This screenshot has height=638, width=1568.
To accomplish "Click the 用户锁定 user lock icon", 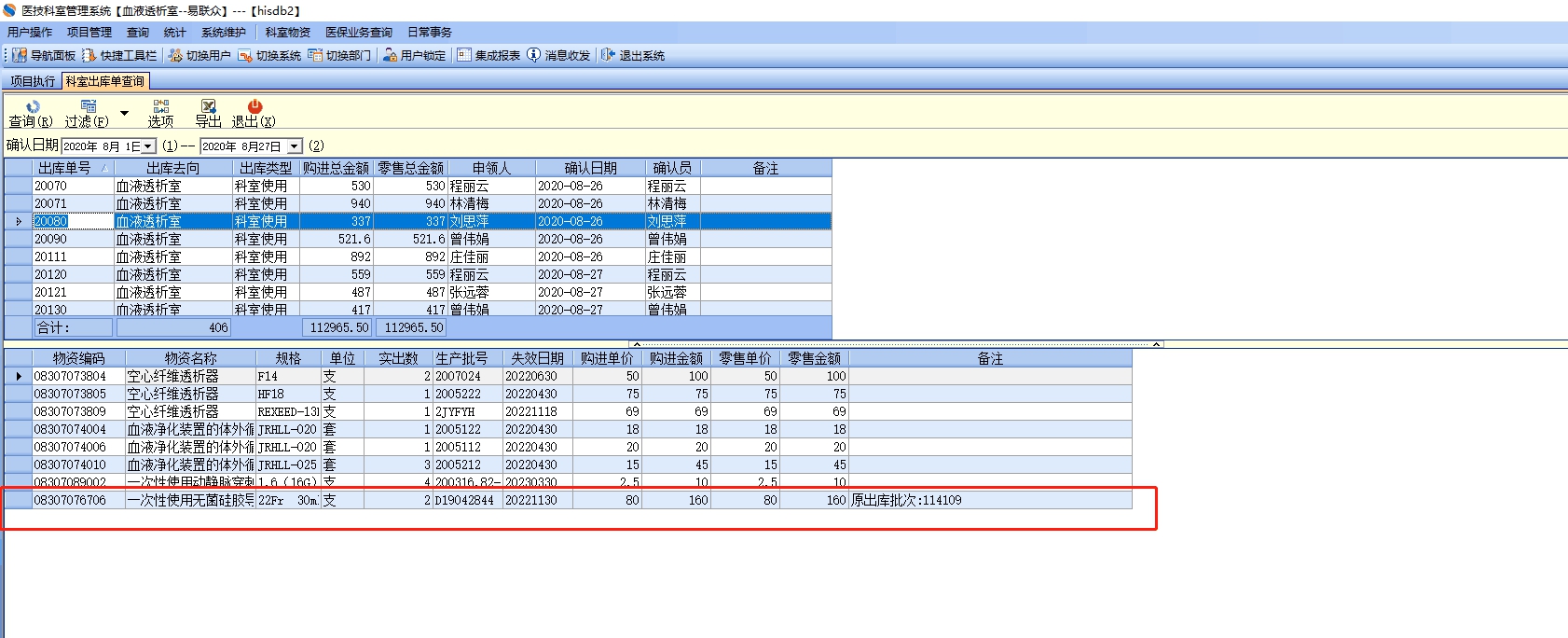I will [390, 55].
